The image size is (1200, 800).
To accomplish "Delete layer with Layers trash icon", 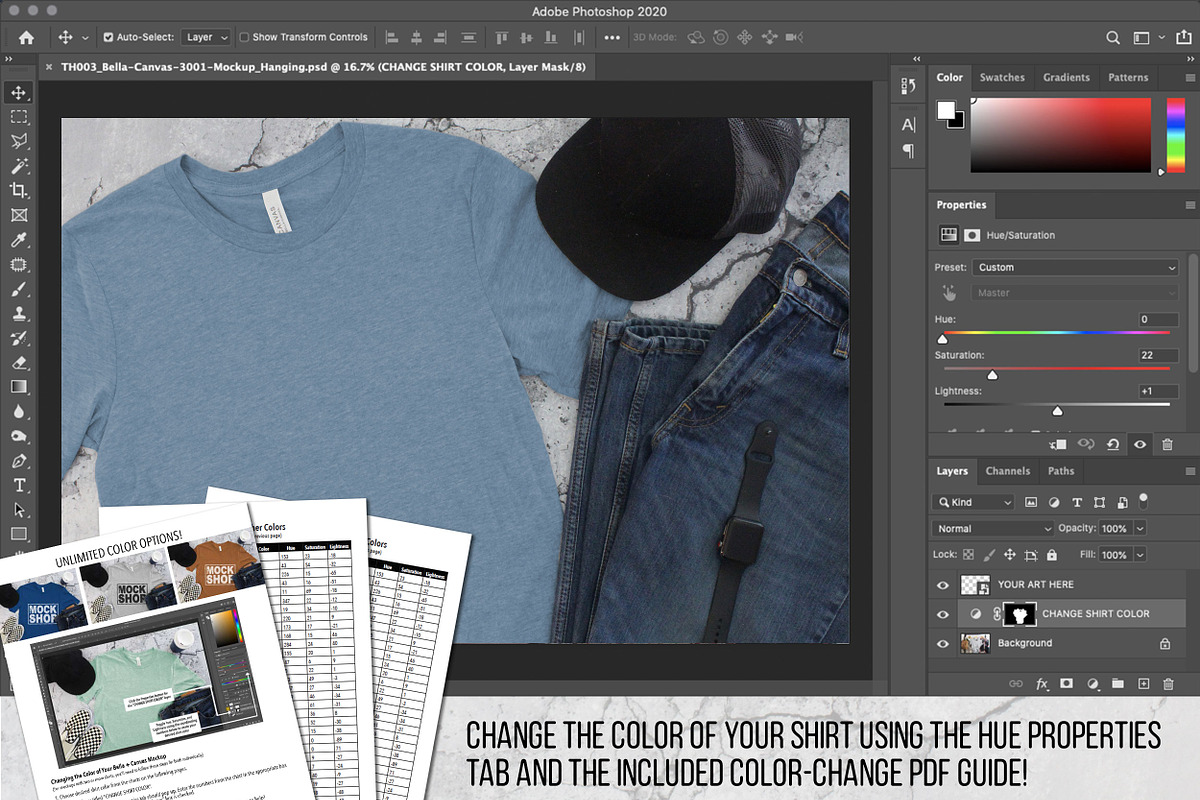I will (x=1168, y=684).
